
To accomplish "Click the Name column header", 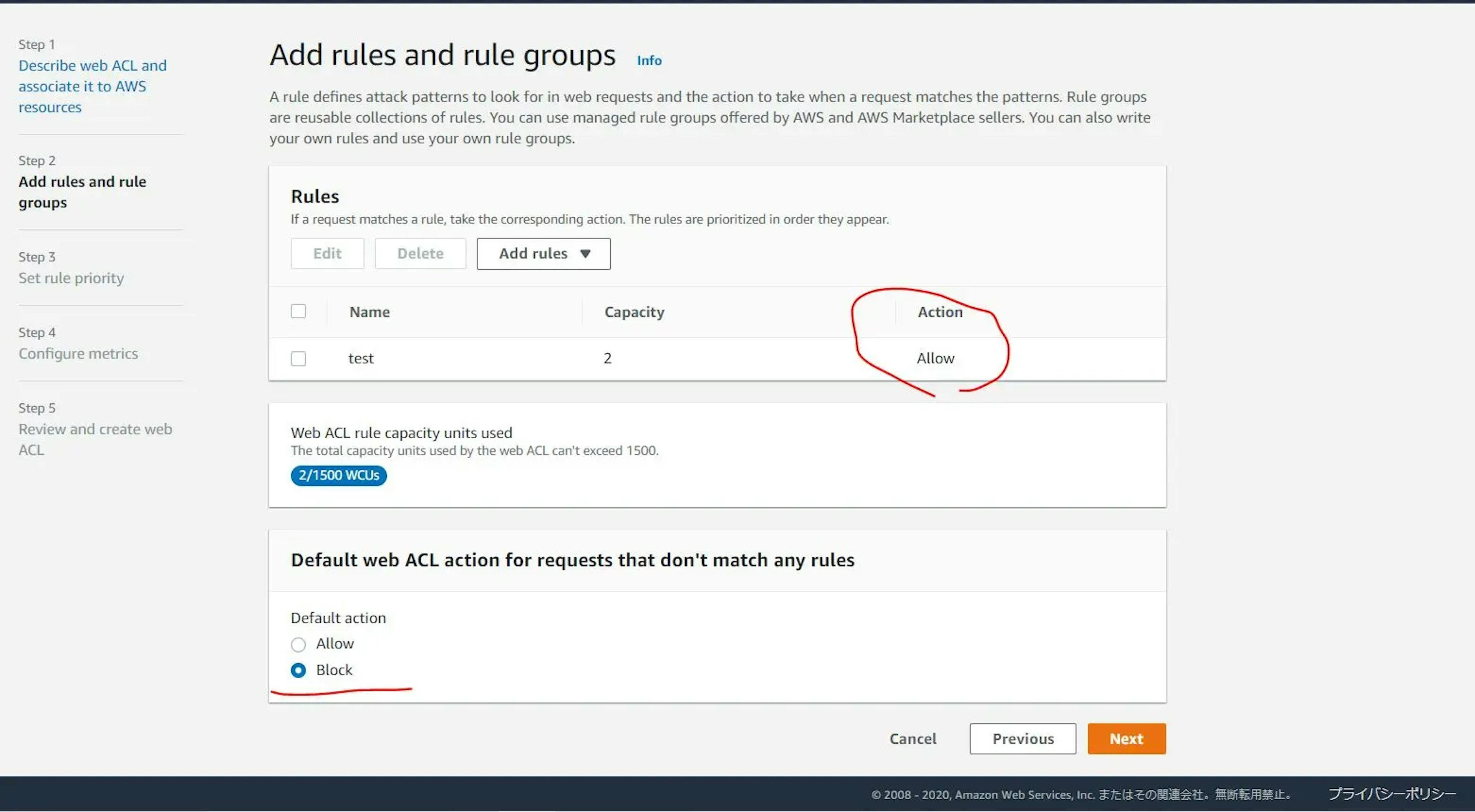I will [369, 312].
